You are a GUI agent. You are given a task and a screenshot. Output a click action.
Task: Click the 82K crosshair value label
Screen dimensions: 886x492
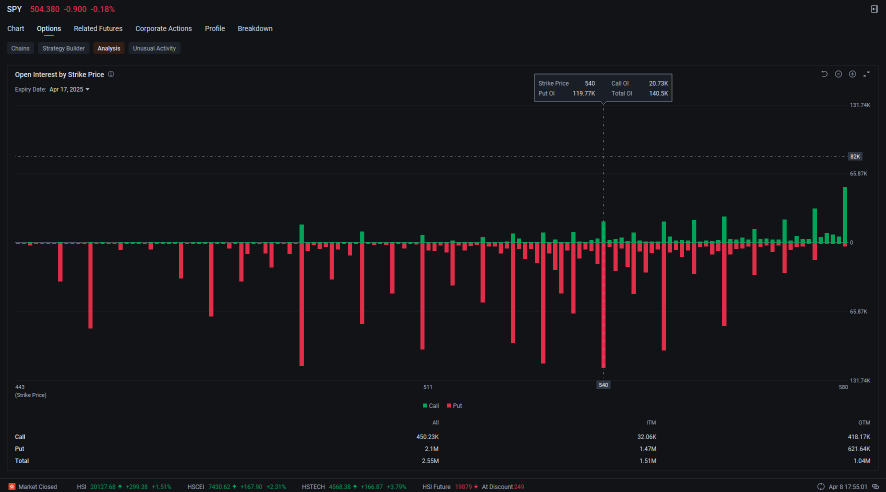855,156
